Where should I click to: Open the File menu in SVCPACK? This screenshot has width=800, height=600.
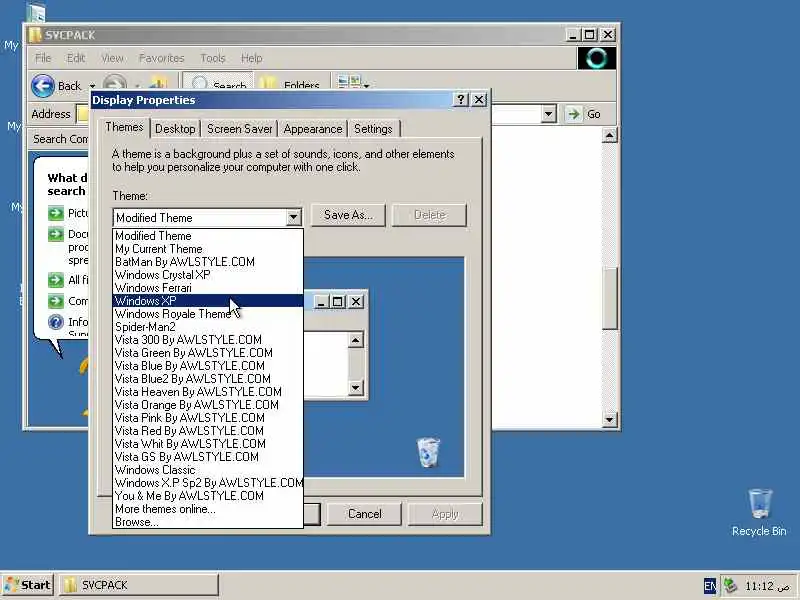click(x=43, y=58)
